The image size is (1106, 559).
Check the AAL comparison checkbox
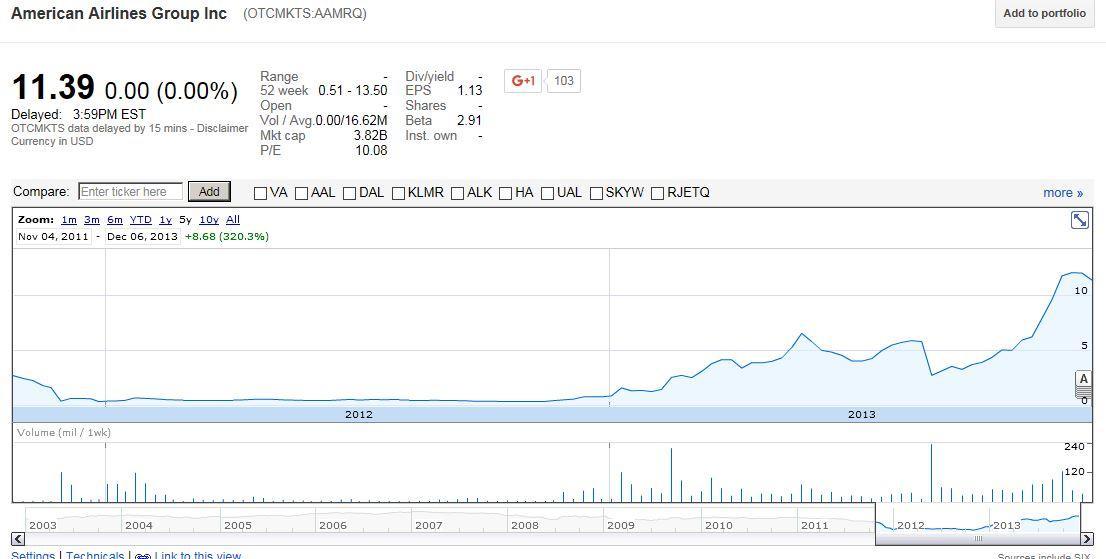pos(301,193)
